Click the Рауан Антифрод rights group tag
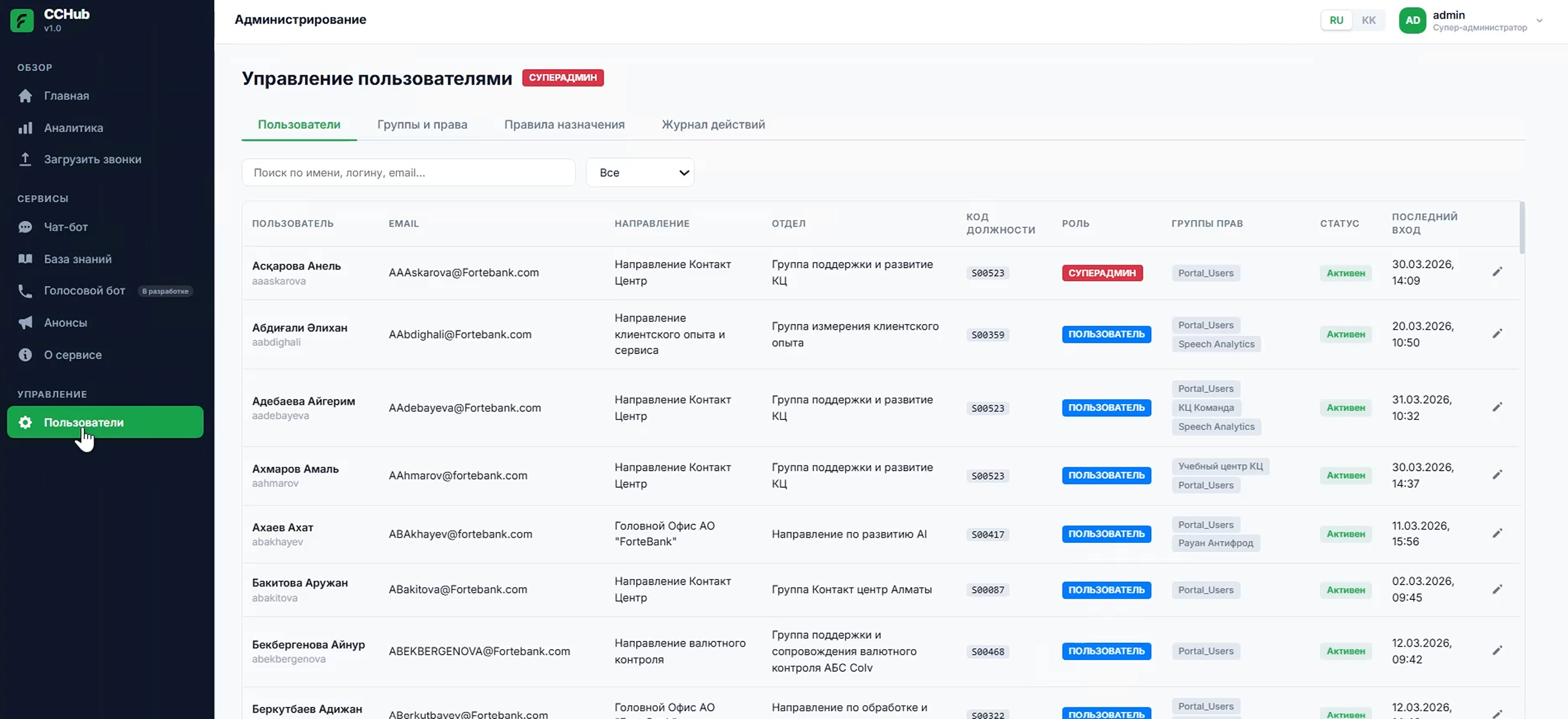This screenshot has width=1568, height=719. coord(1215,543)
